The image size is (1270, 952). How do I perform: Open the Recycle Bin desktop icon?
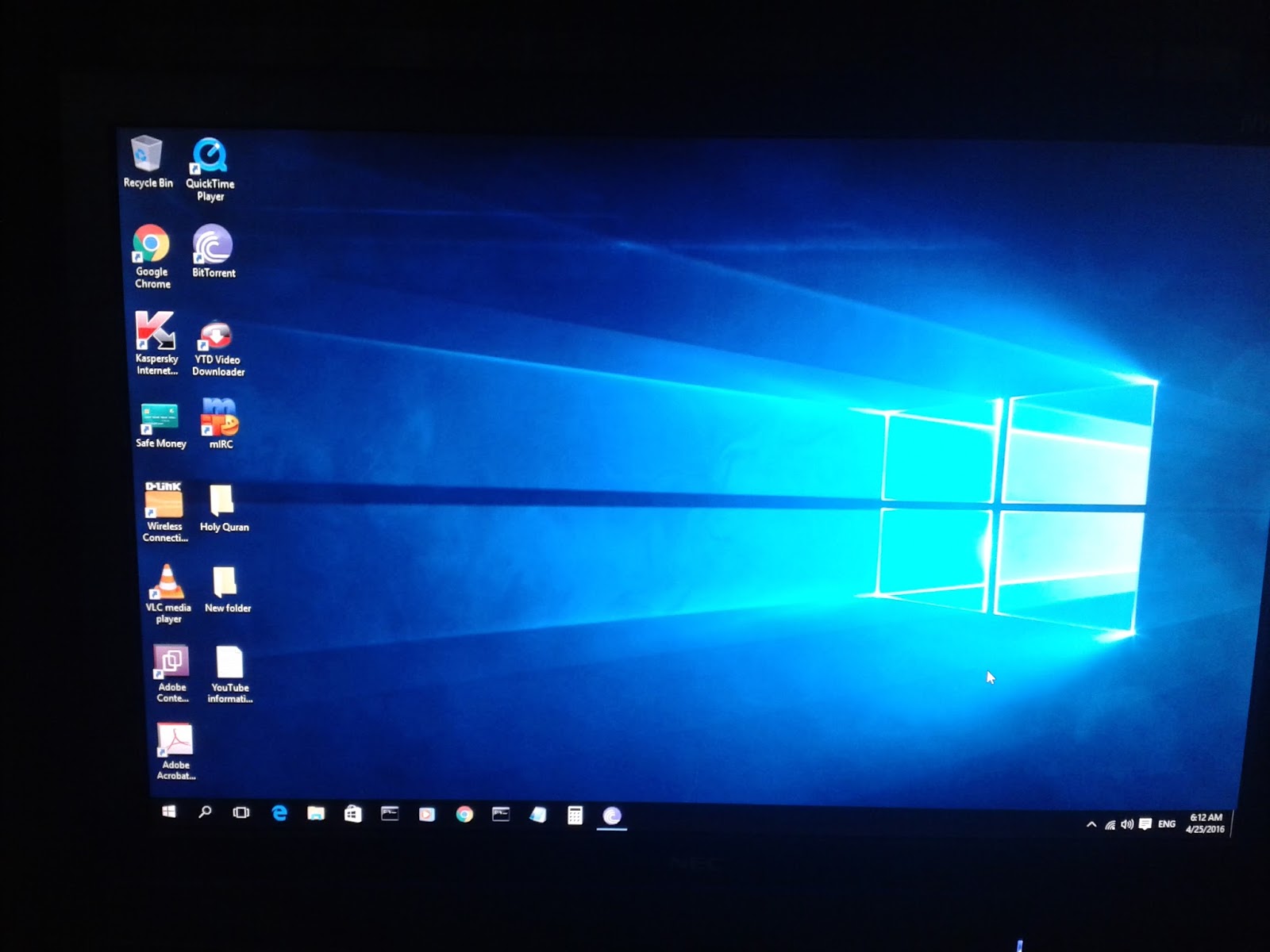[x=148, y=162]
